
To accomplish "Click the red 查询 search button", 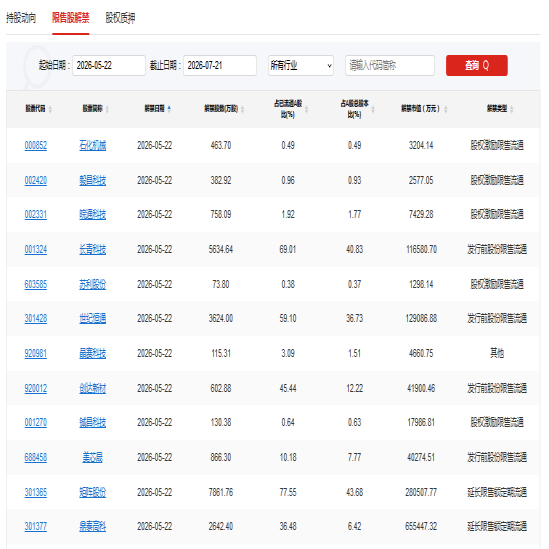I will [x=477, y=65].
